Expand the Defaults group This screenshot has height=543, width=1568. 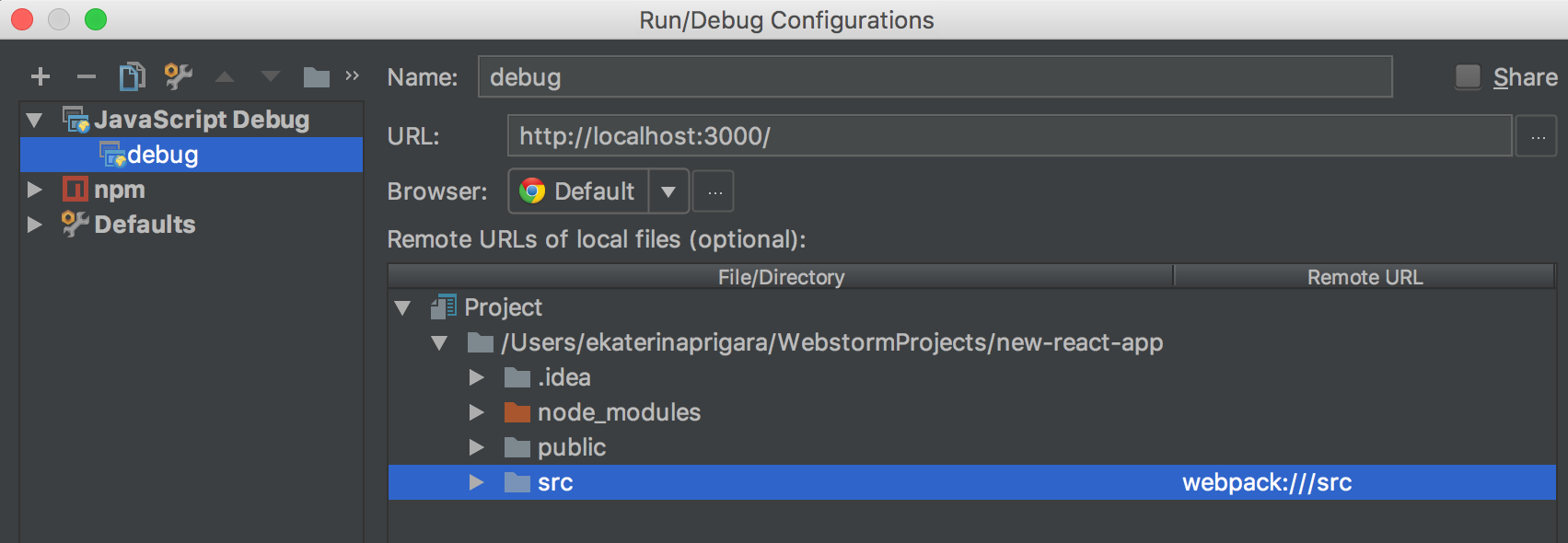pyautogui.click(x=35, y=225)
